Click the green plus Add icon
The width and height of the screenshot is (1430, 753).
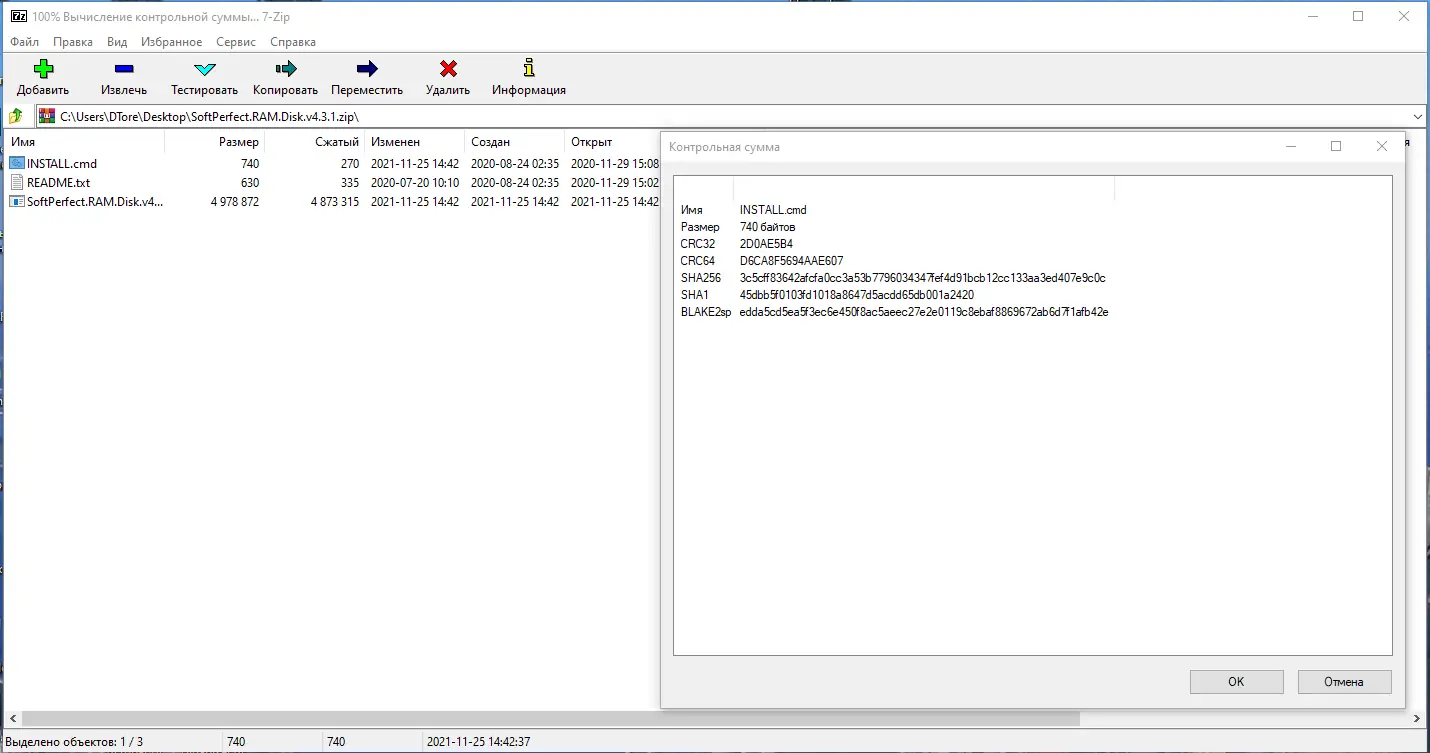[x=43, y=69]
